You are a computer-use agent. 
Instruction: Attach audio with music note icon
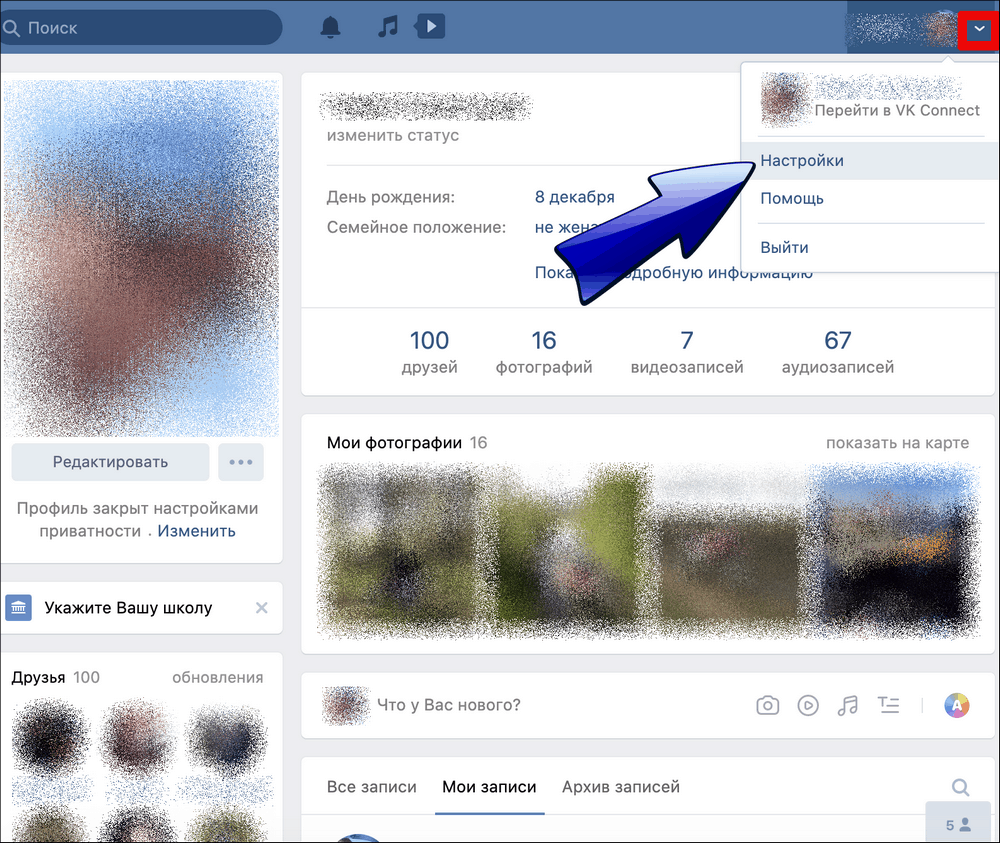(x=848, y=705)
